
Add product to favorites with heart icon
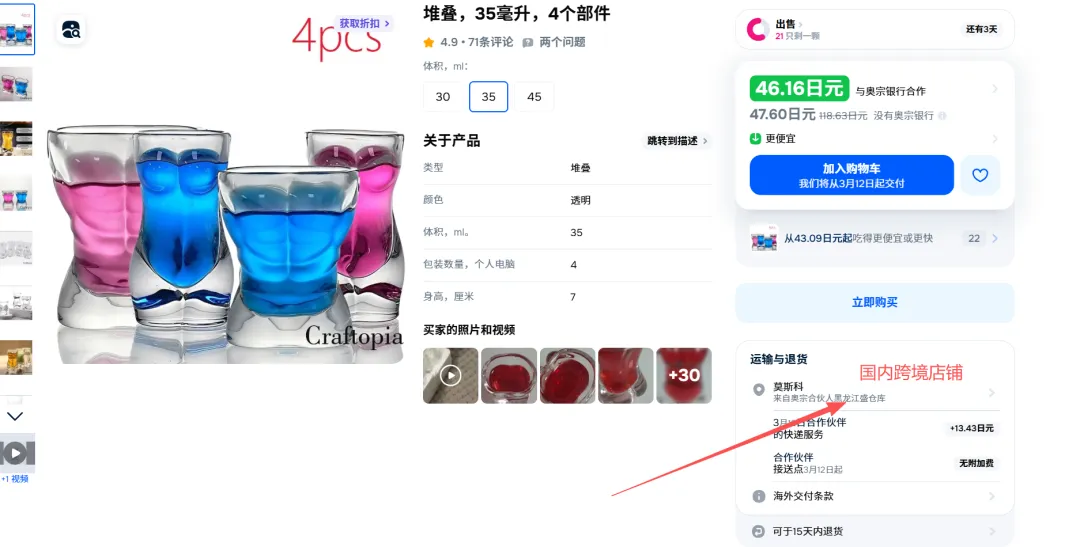point(979,175)
